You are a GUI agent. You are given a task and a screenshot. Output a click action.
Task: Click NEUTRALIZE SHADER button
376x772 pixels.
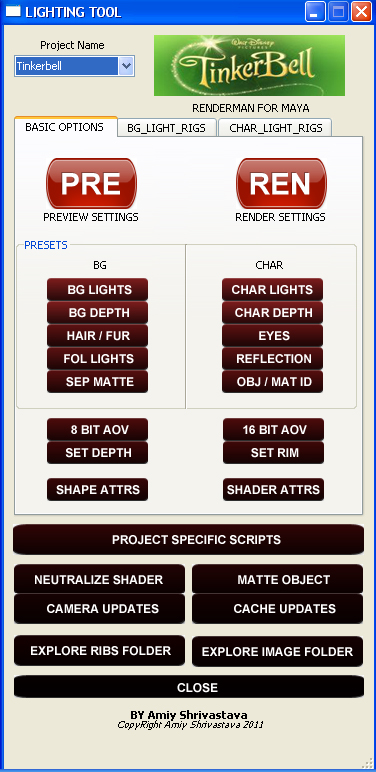(99, 579)
